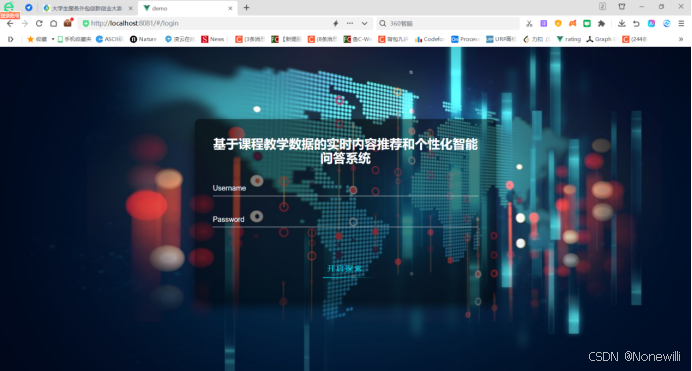Expand the address bar dropdown chevron
The image size is (692, 371).
[365, 23]
